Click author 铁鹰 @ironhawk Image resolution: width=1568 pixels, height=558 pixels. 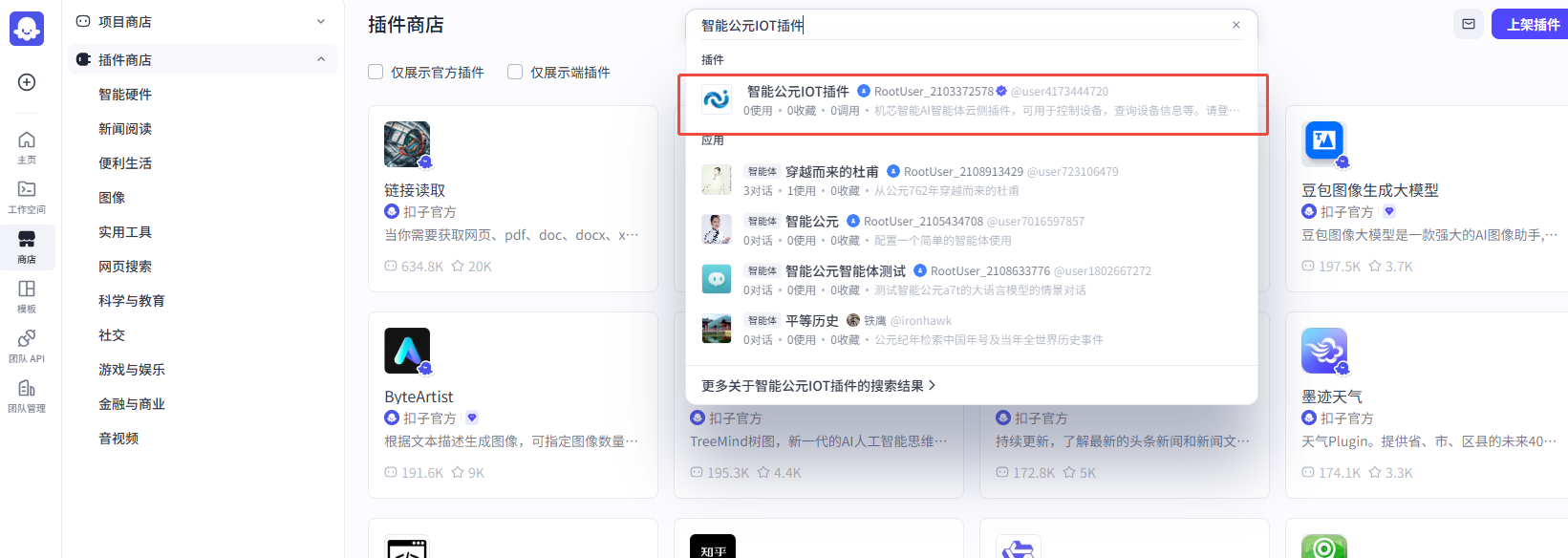click(x=908, y=321)
